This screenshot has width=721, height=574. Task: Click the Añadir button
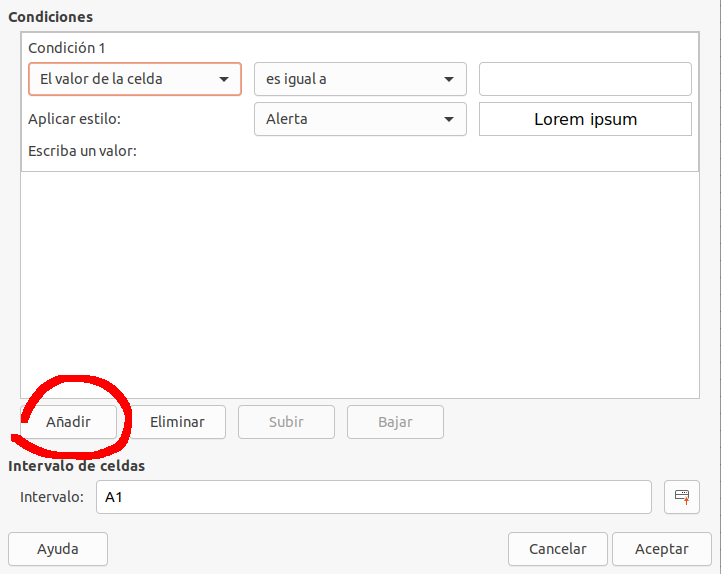[x=69, y=422]
